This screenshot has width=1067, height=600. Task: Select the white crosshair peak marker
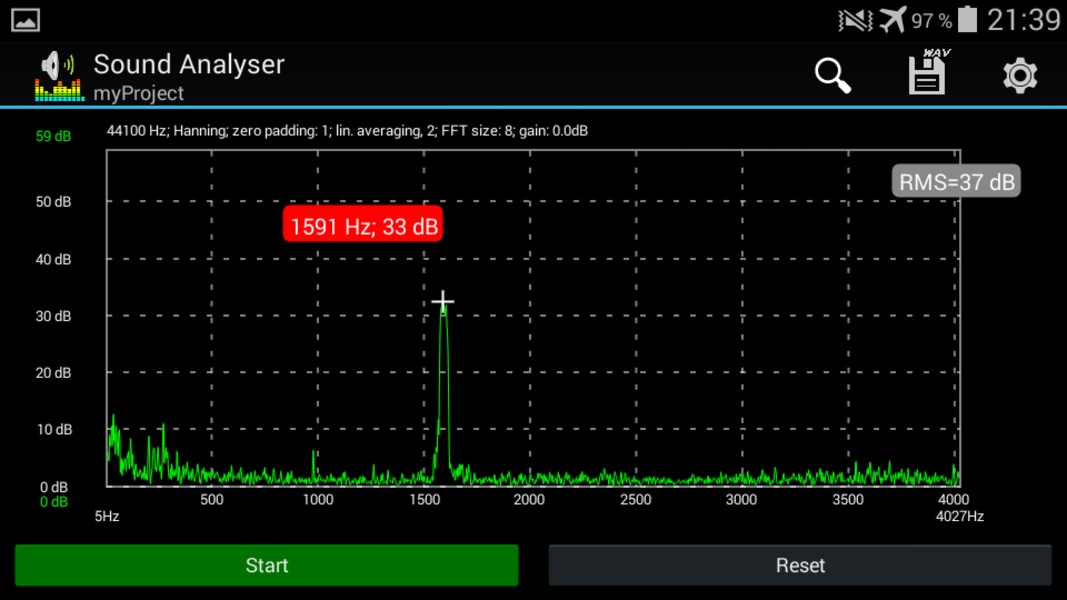click(x=443, y=301)
